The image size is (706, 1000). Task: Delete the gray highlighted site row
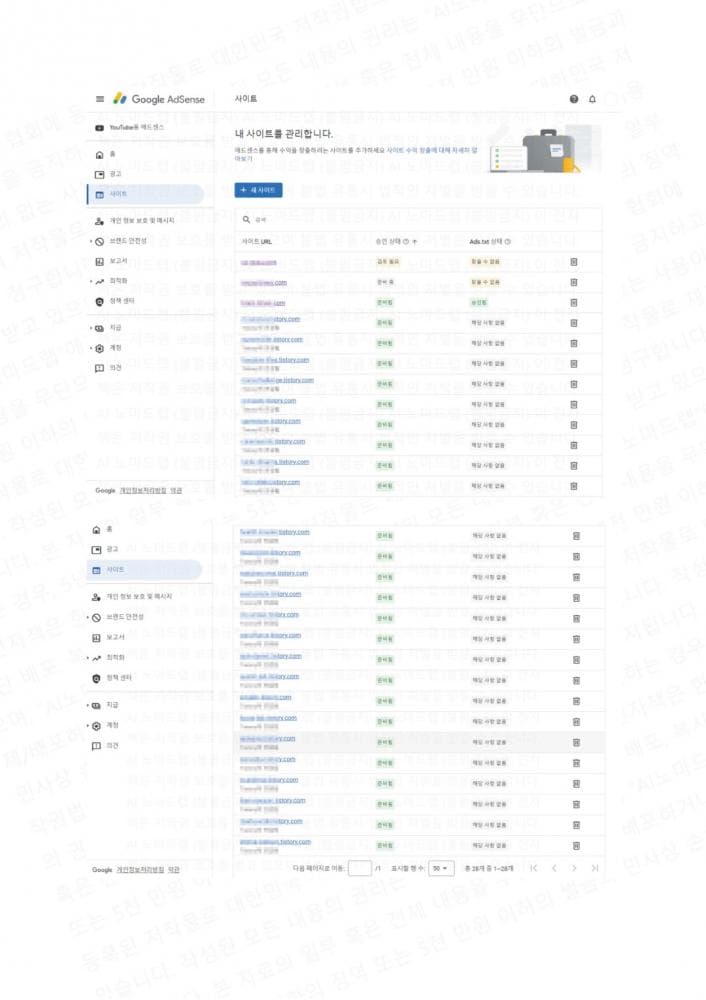[x=576, y=742]
